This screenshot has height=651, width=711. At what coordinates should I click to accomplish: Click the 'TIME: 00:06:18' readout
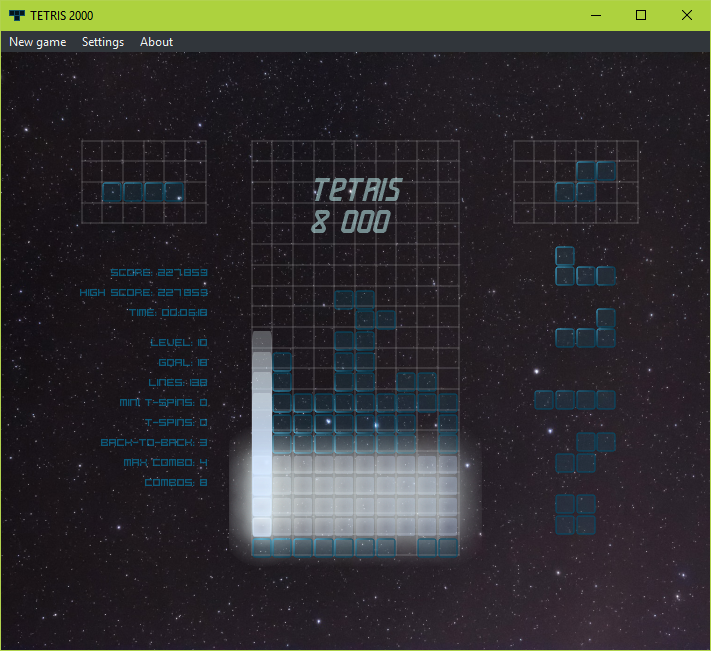click(169, 312)
